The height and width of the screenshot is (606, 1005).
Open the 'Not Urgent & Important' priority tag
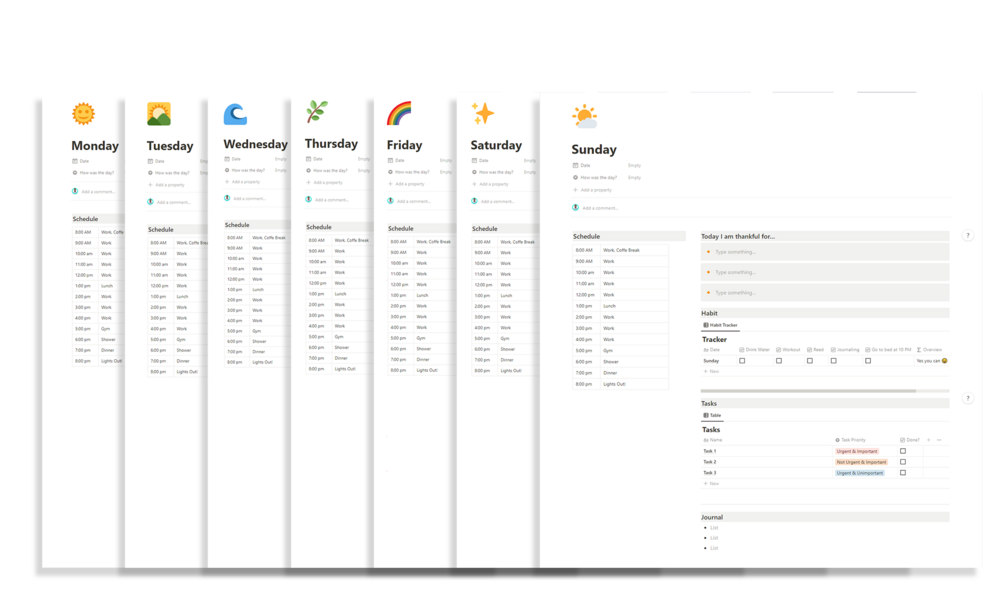pyautogui.click(x=861, y=462)
